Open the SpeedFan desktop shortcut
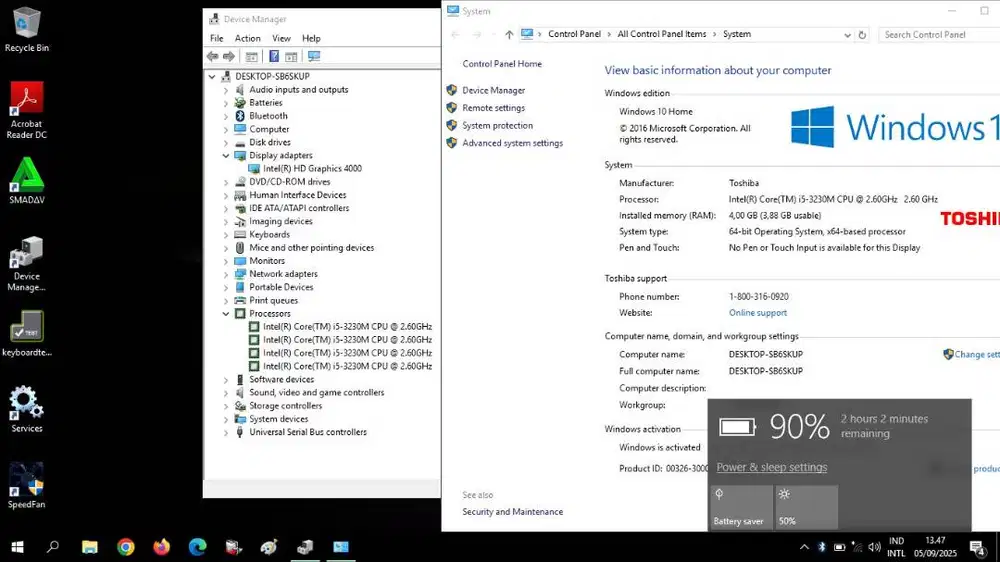This screenshot has width=1000, height=562. click(26, 486)
